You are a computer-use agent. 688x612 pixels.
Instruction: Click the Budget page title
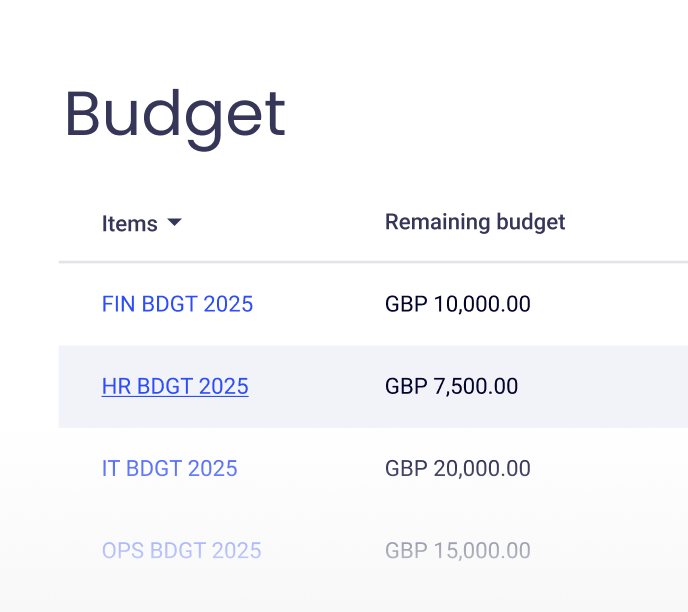tap(175, 114)
